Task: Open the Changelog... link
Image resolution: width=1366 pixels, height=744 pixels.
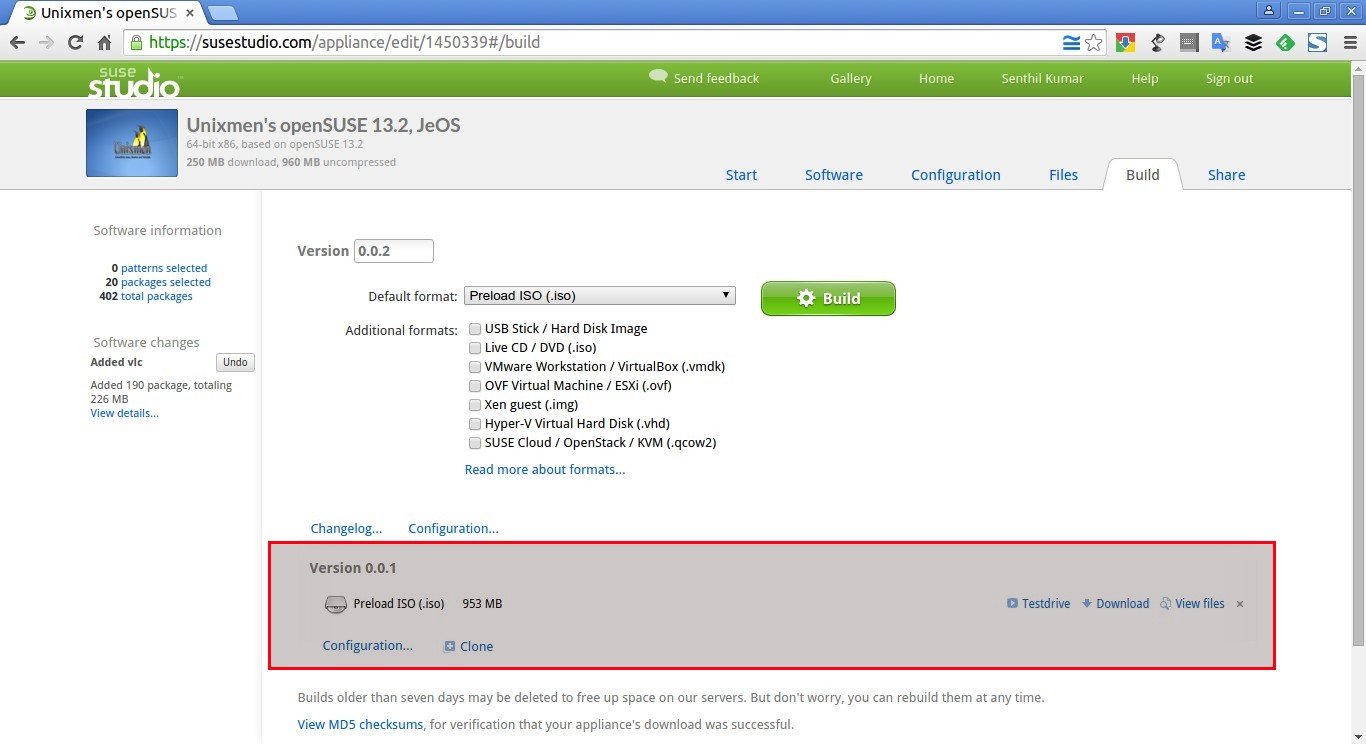Action: tap(347, 528)
